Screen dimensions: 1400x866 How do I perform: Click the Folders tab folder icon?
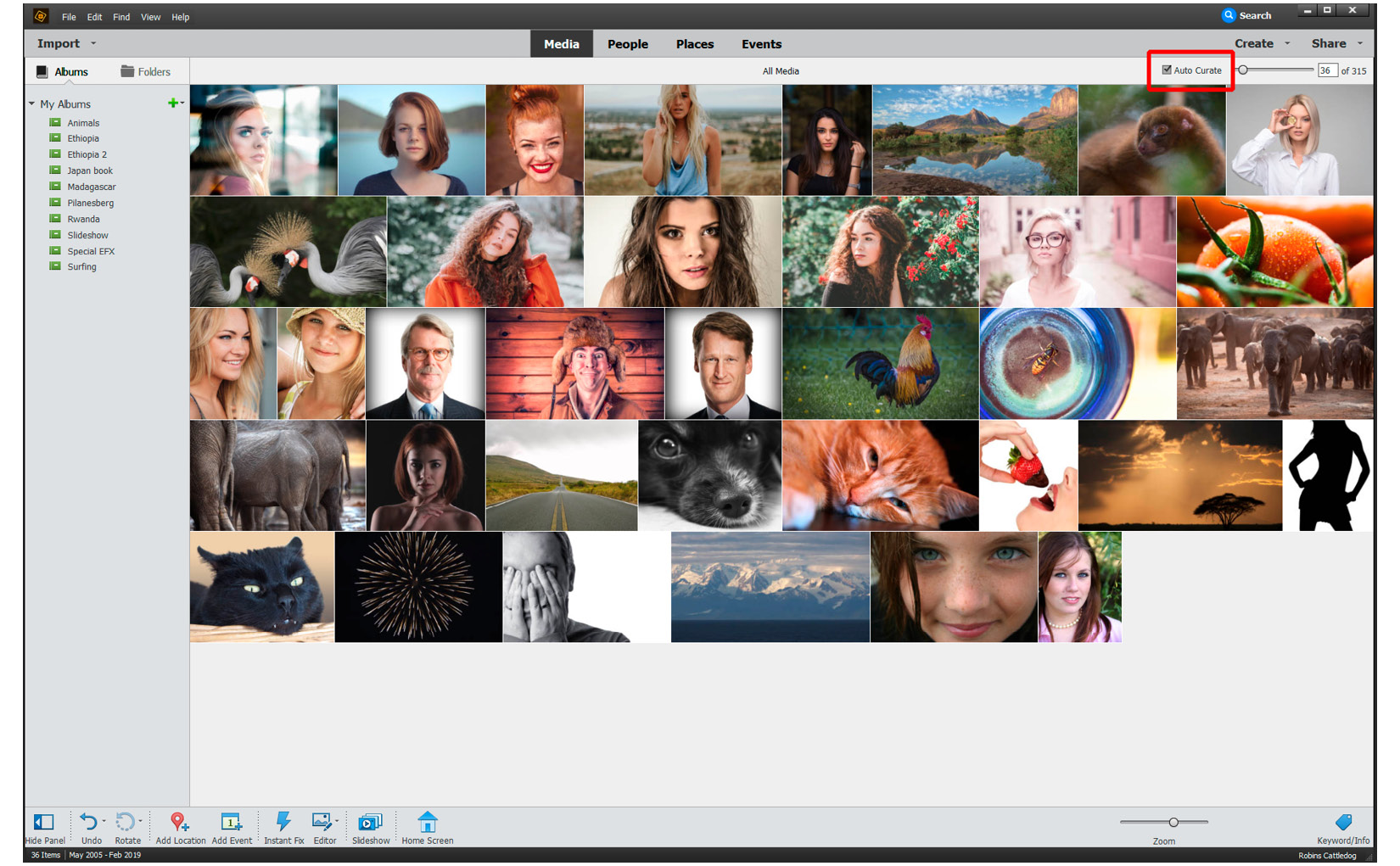(127, 71)
